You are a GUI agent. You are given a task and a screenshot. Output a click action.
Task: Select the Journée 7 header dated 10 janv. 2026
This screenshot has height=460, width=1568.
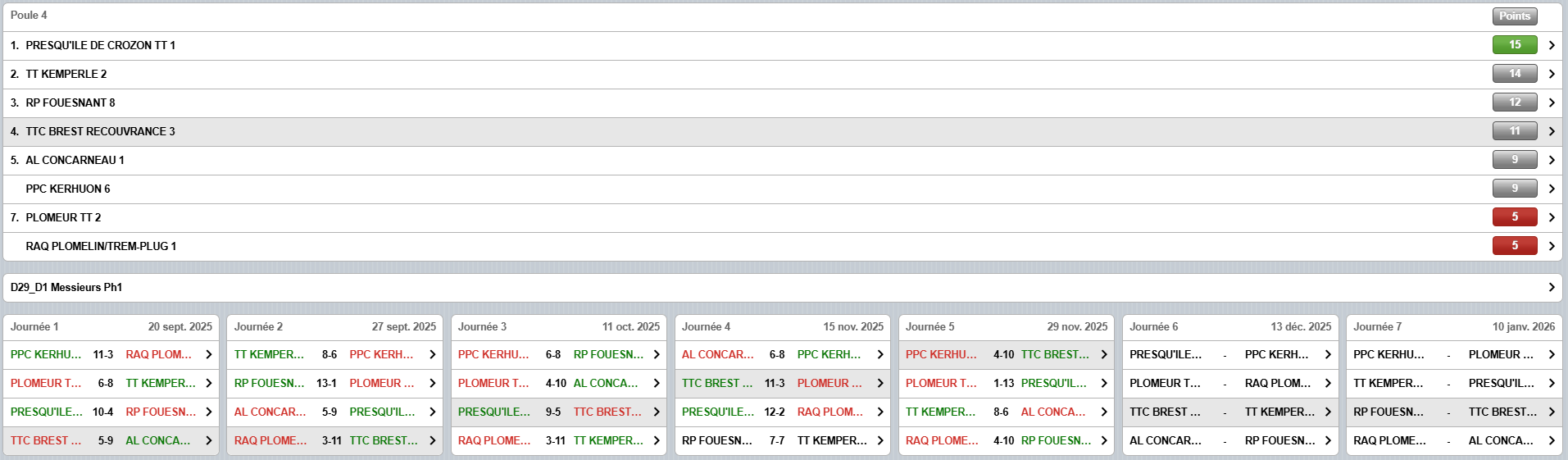click(x=1453, y=326)
